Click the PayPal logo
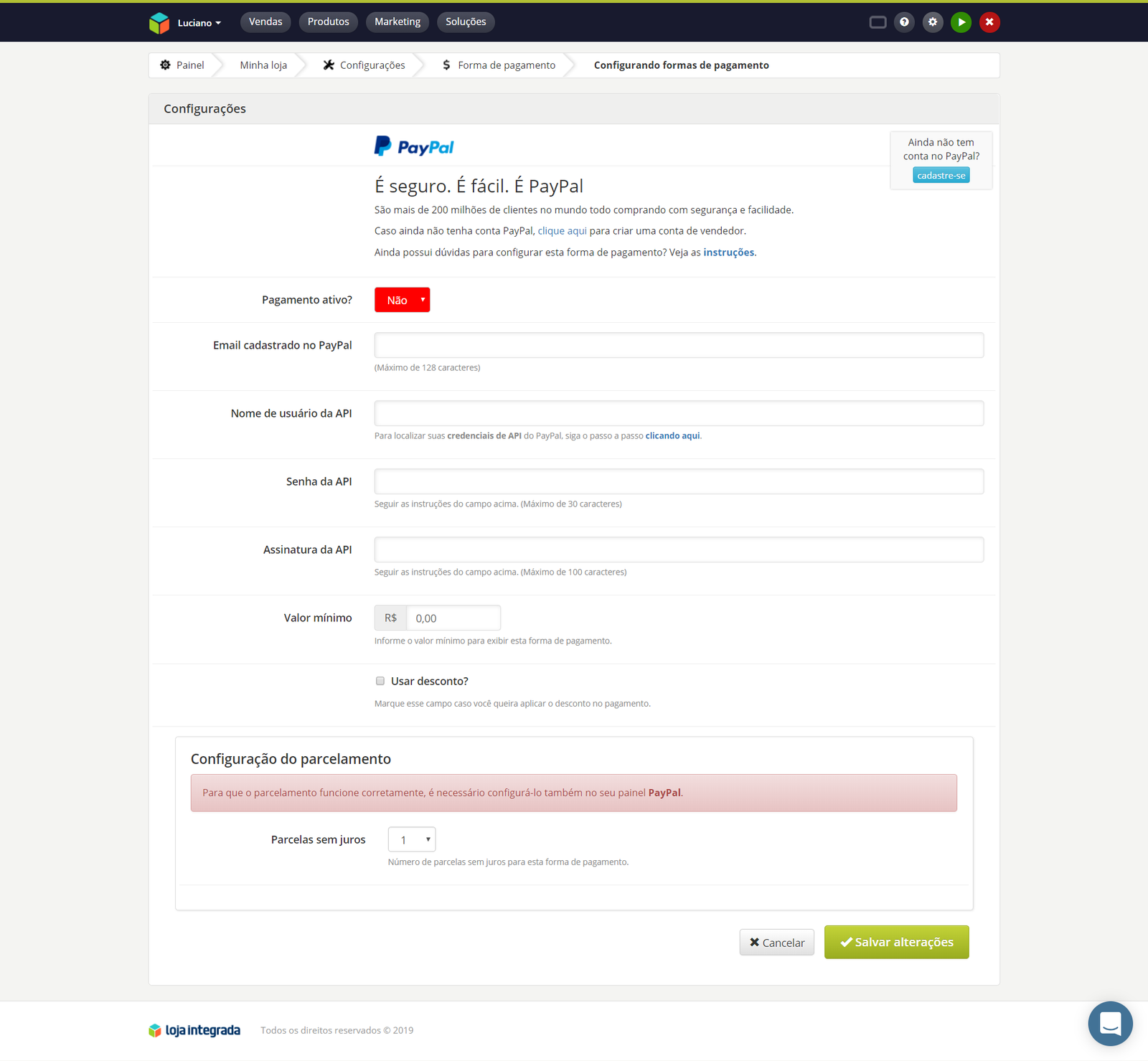Screen dimensions: 1148x1061 (x=414, y=146)
